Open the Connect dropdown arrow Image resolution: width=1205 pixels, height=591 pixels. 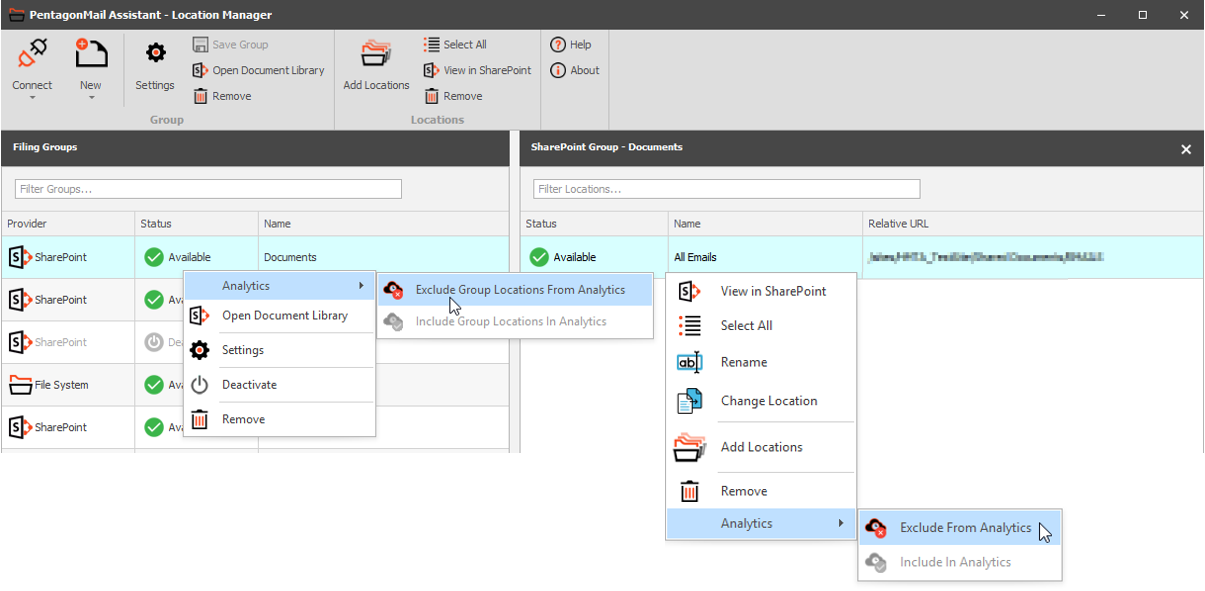(32, 98)
